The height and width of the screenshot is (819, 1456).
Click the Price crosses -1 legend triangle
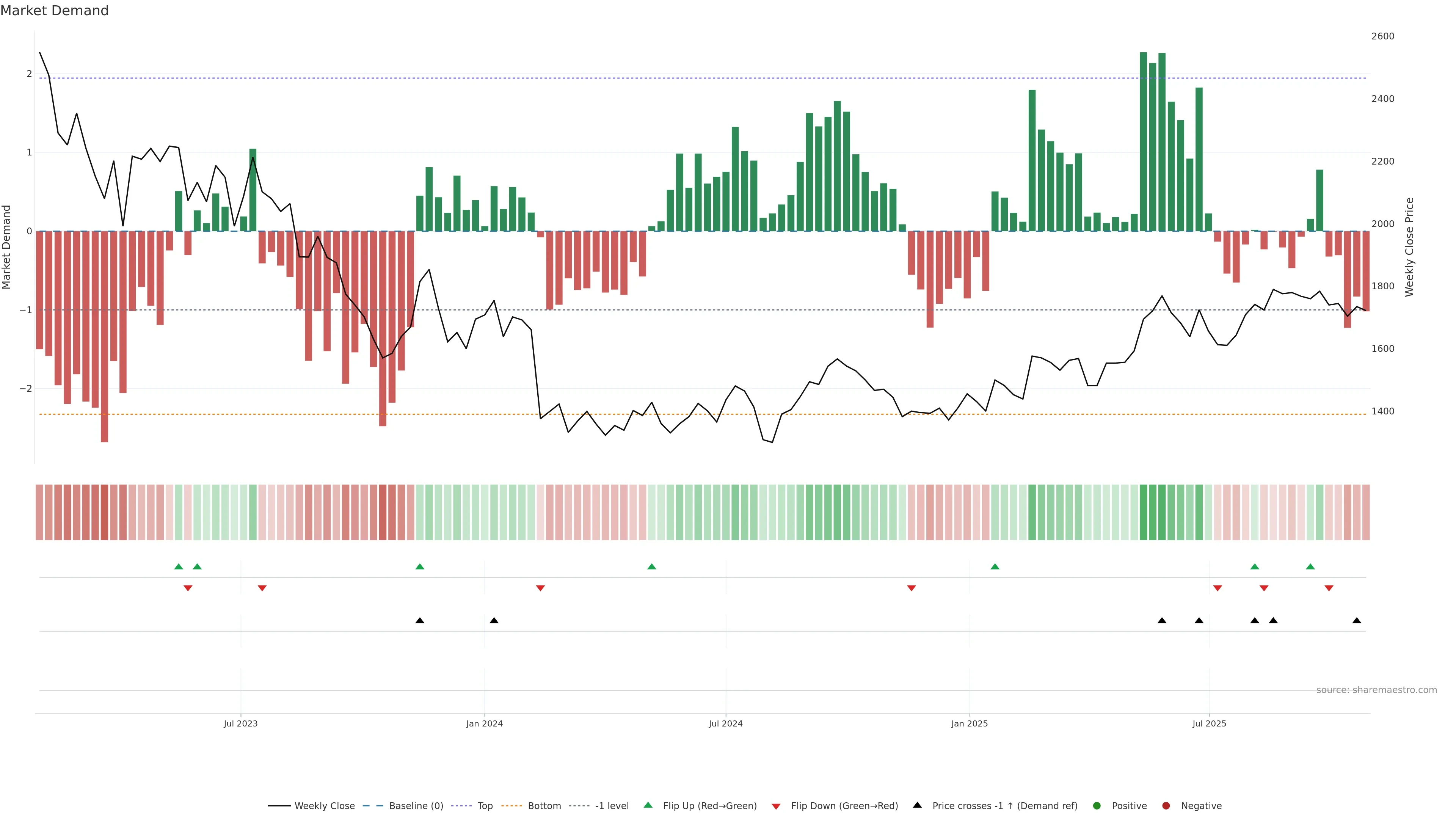point(917,805)
